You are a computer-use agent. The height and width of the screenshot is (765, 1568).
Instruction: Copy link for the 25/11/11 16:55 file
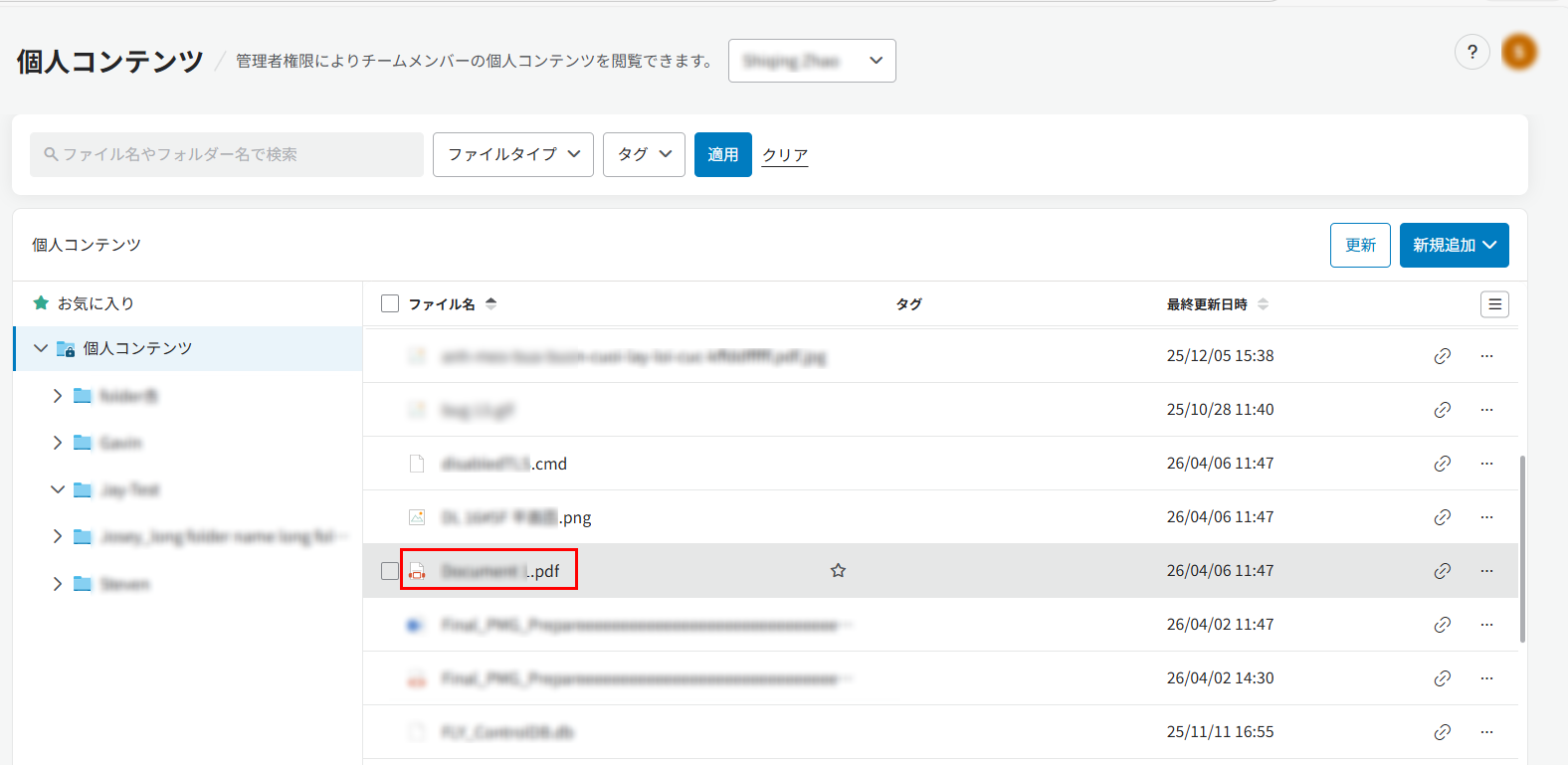1442,732
